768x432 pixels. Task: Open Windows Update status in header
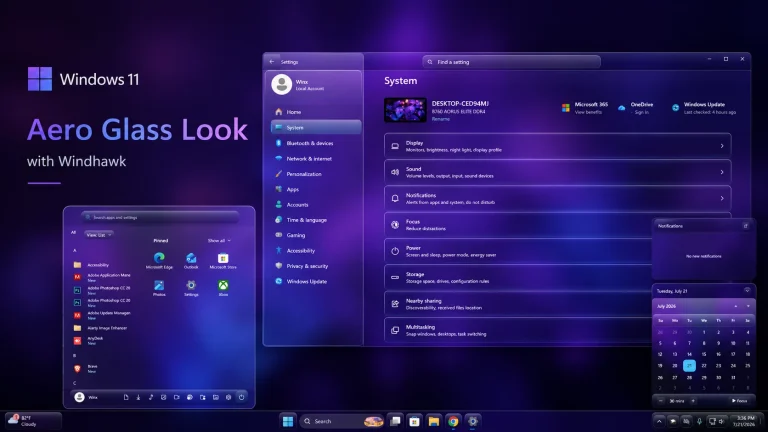[704, 108]
